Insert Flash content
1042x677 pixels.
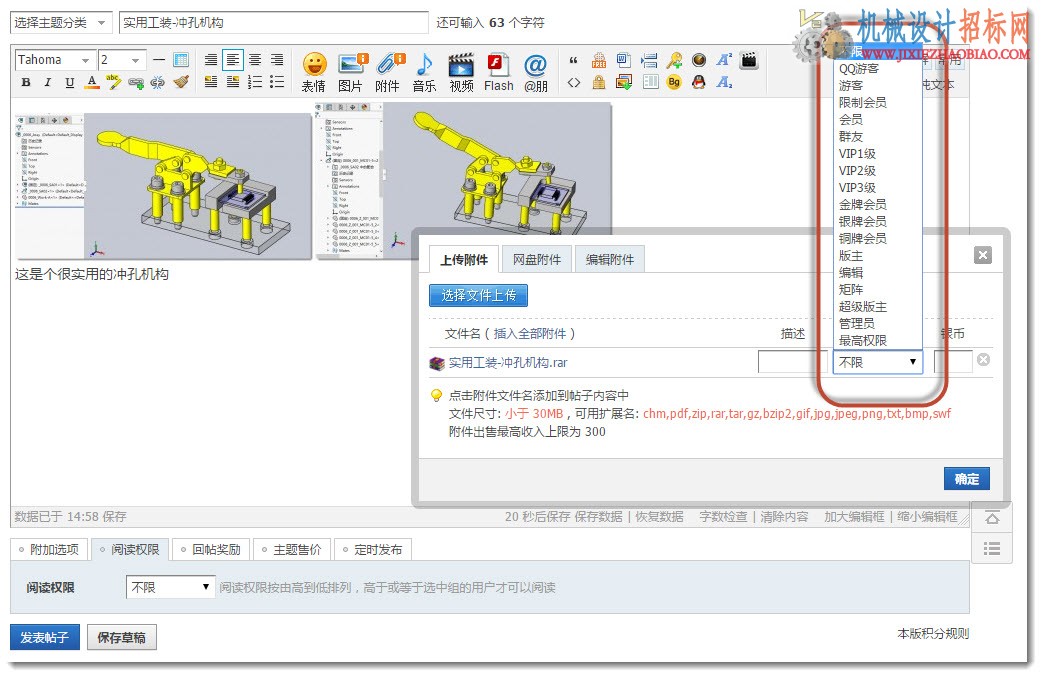[x=498, y=72]
